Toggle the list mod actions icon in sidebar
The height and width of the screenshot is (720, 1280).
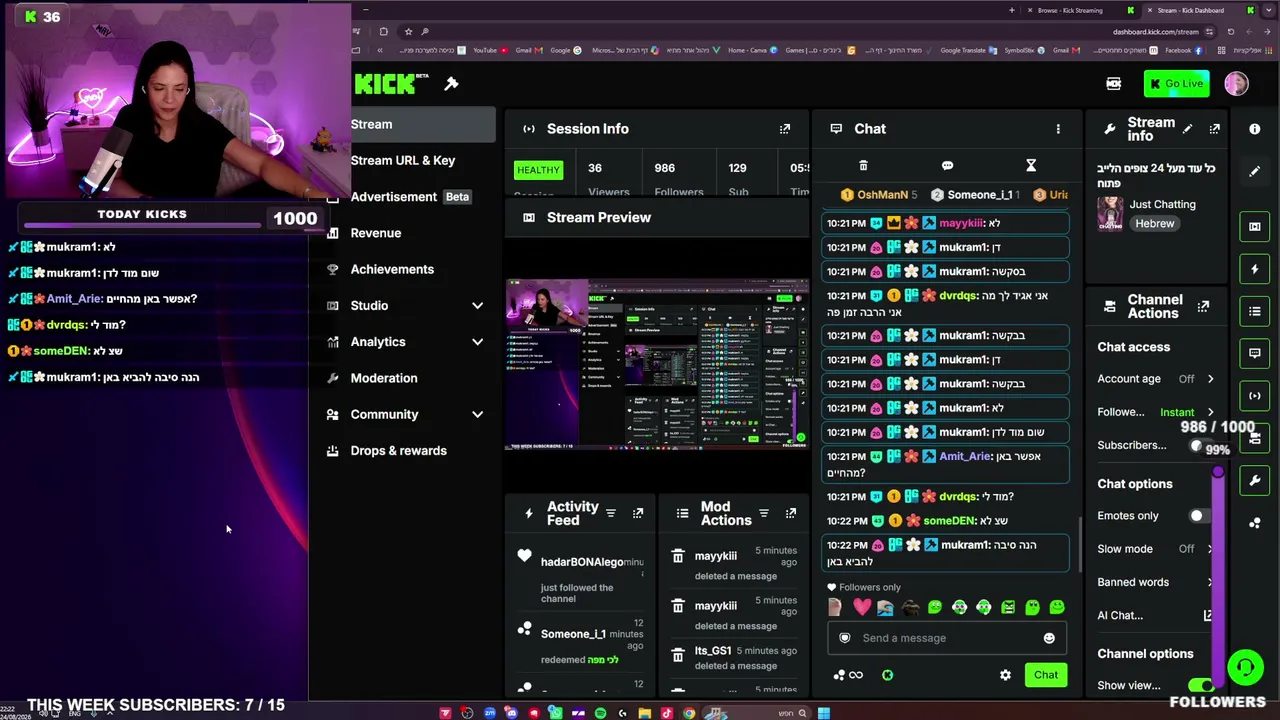(x=1255, y=311)
